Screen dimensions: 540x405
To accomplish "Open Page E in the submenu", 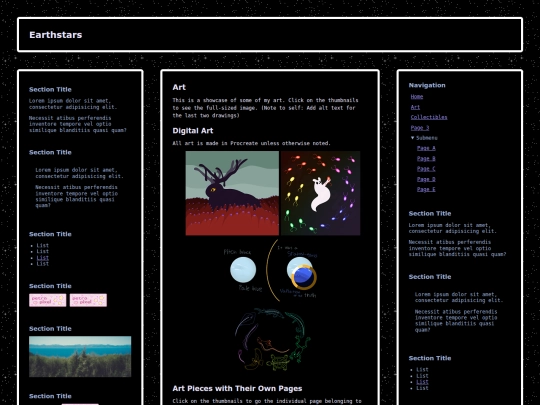I will tap(426, 189).
